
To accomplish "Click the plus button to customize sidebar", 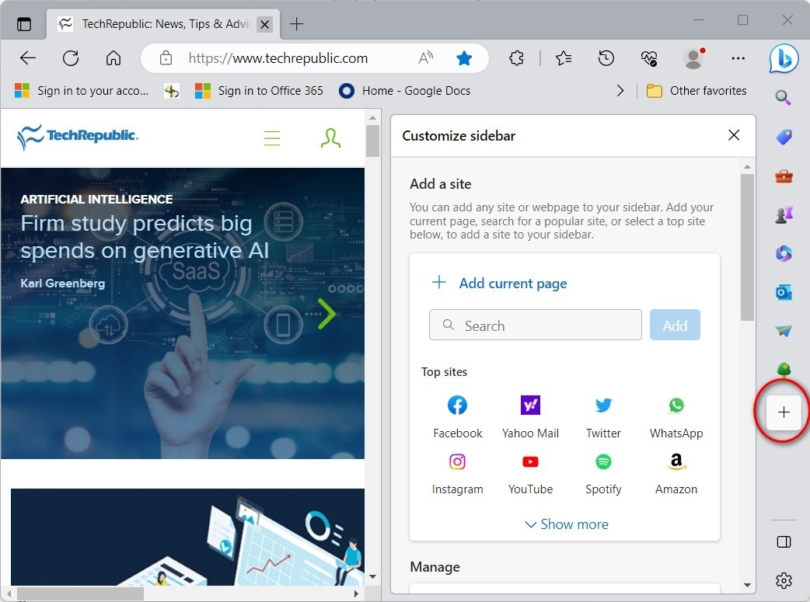I will click(x=784, y=412).
